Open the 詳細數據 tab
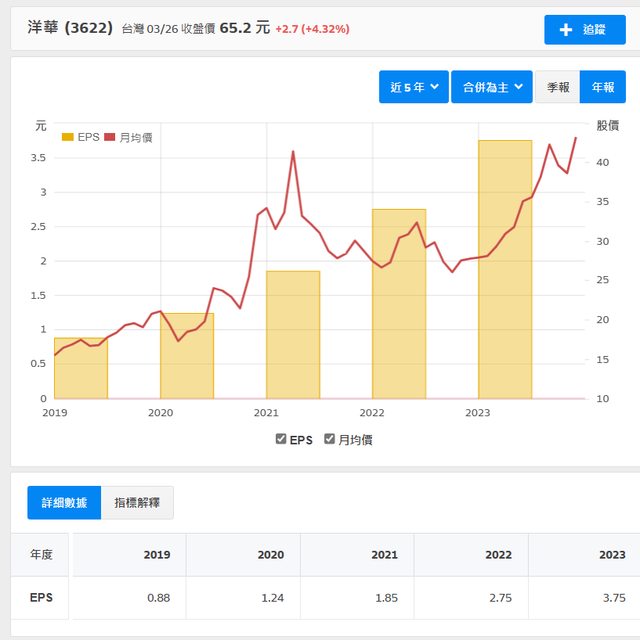640x640 pixels. click(64, 502)
